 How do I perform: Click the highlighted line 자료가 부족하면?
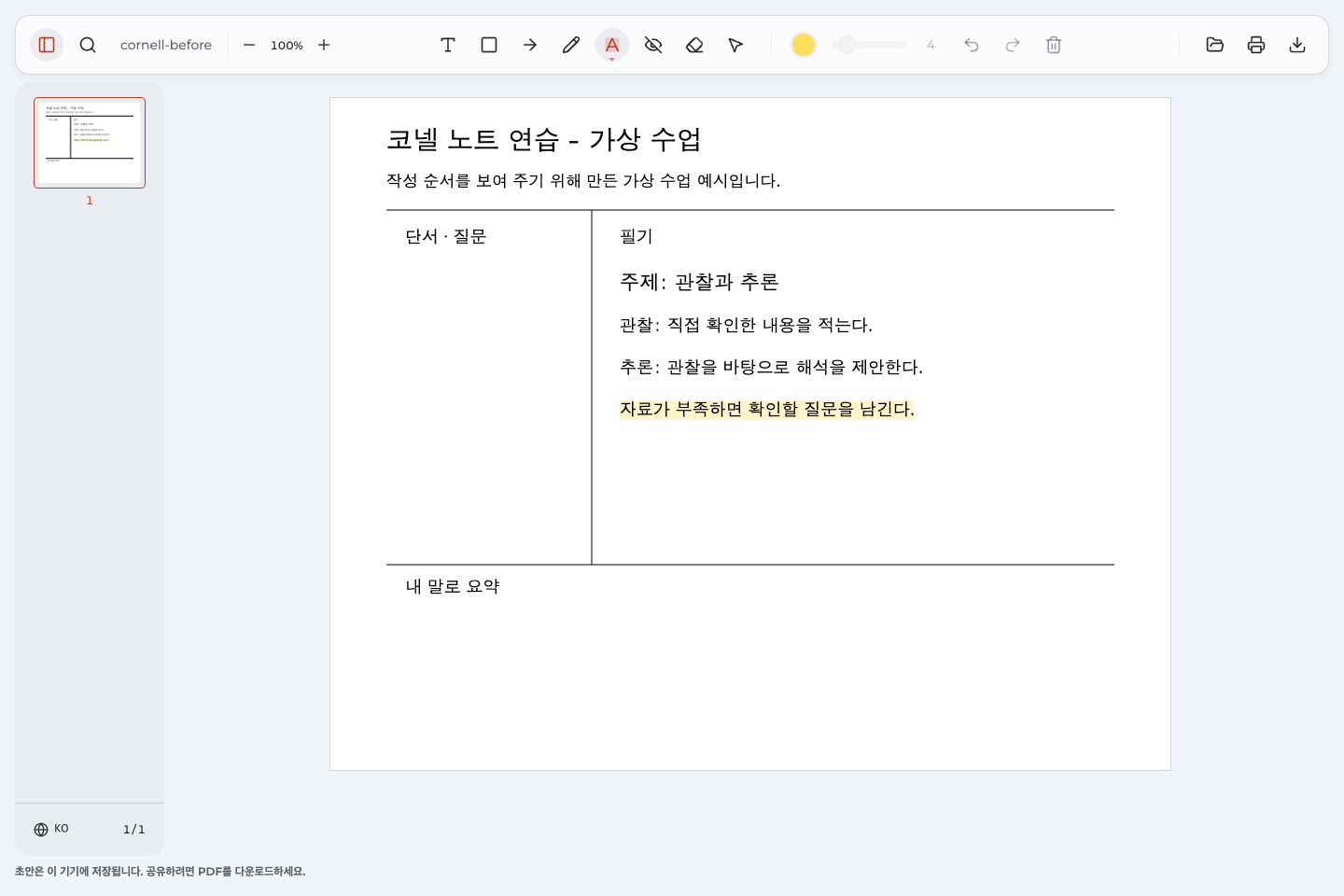click(x=767, y=409)
